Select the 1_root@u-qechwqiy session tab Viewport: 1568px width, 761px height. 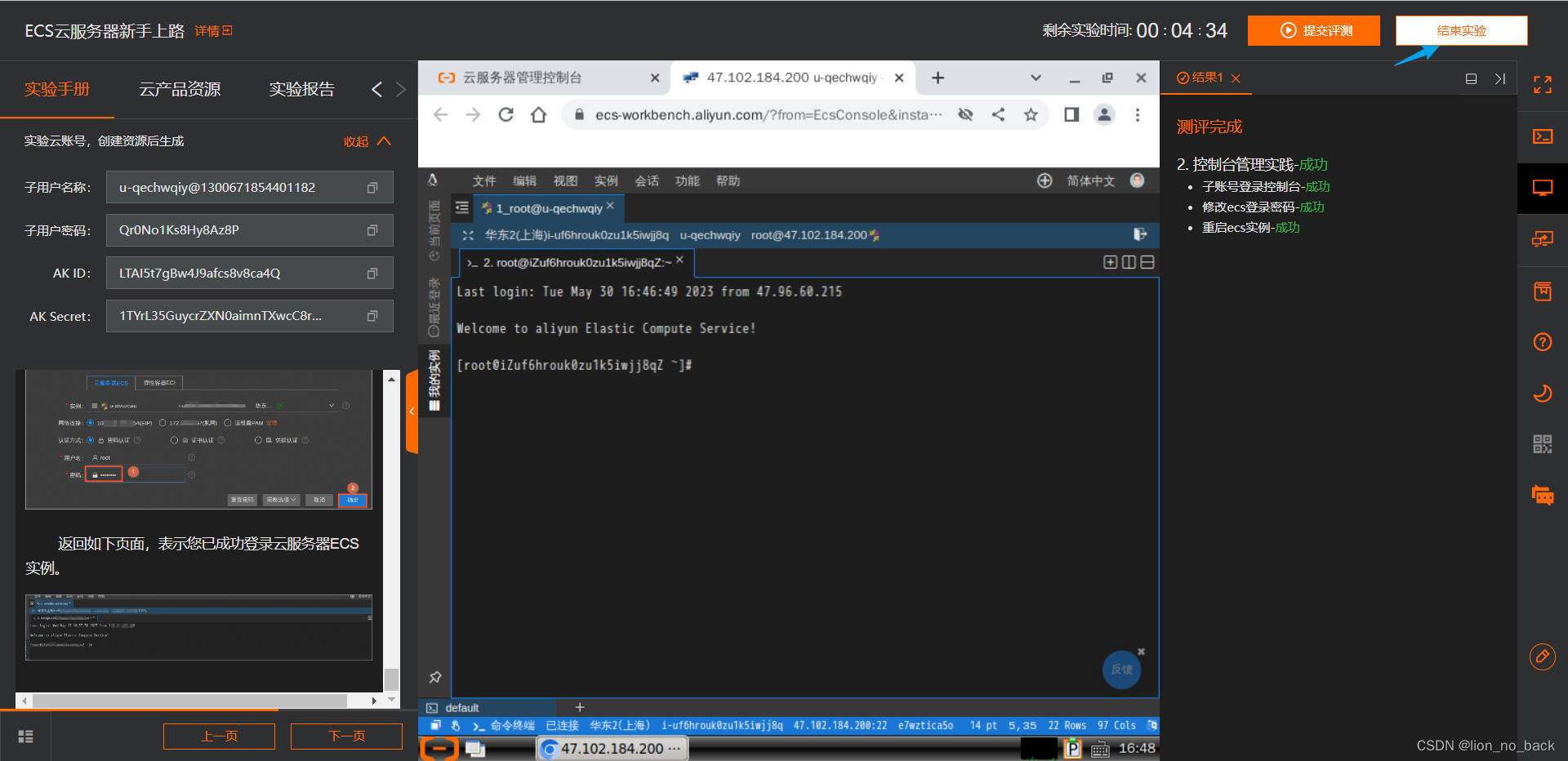(548, 208)
